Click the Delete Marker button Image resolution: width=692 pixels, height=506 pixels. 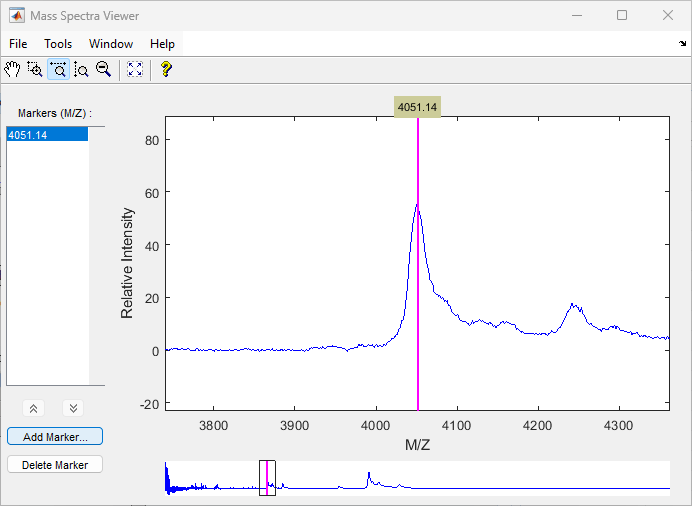[55, 465]
